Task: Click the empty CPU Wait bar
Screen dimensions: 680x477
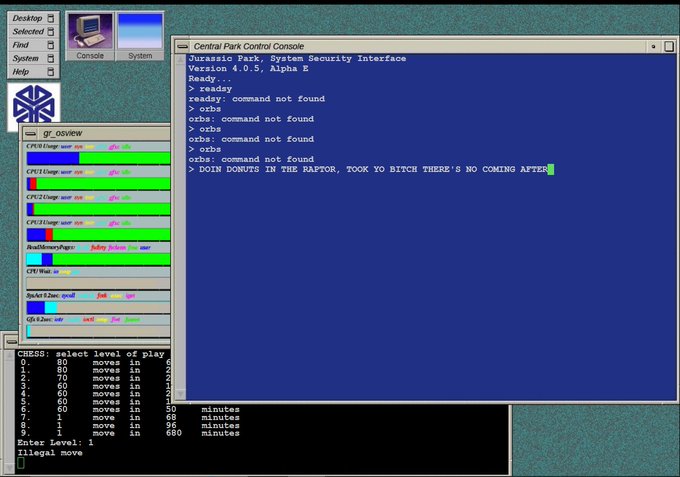Action: click(98, 284)
